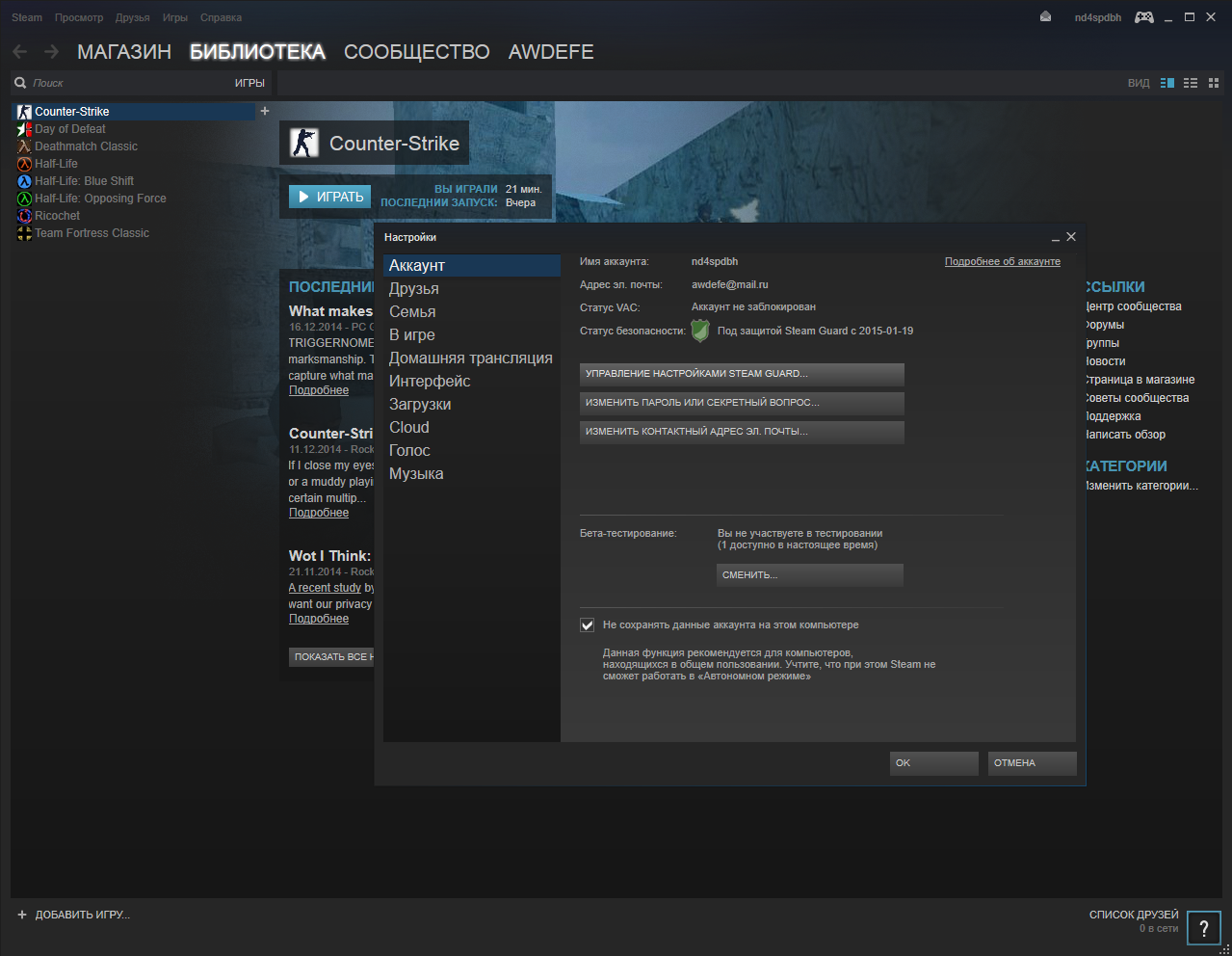Click the ИГРАТЬ play button

click(x=329, y=197)
